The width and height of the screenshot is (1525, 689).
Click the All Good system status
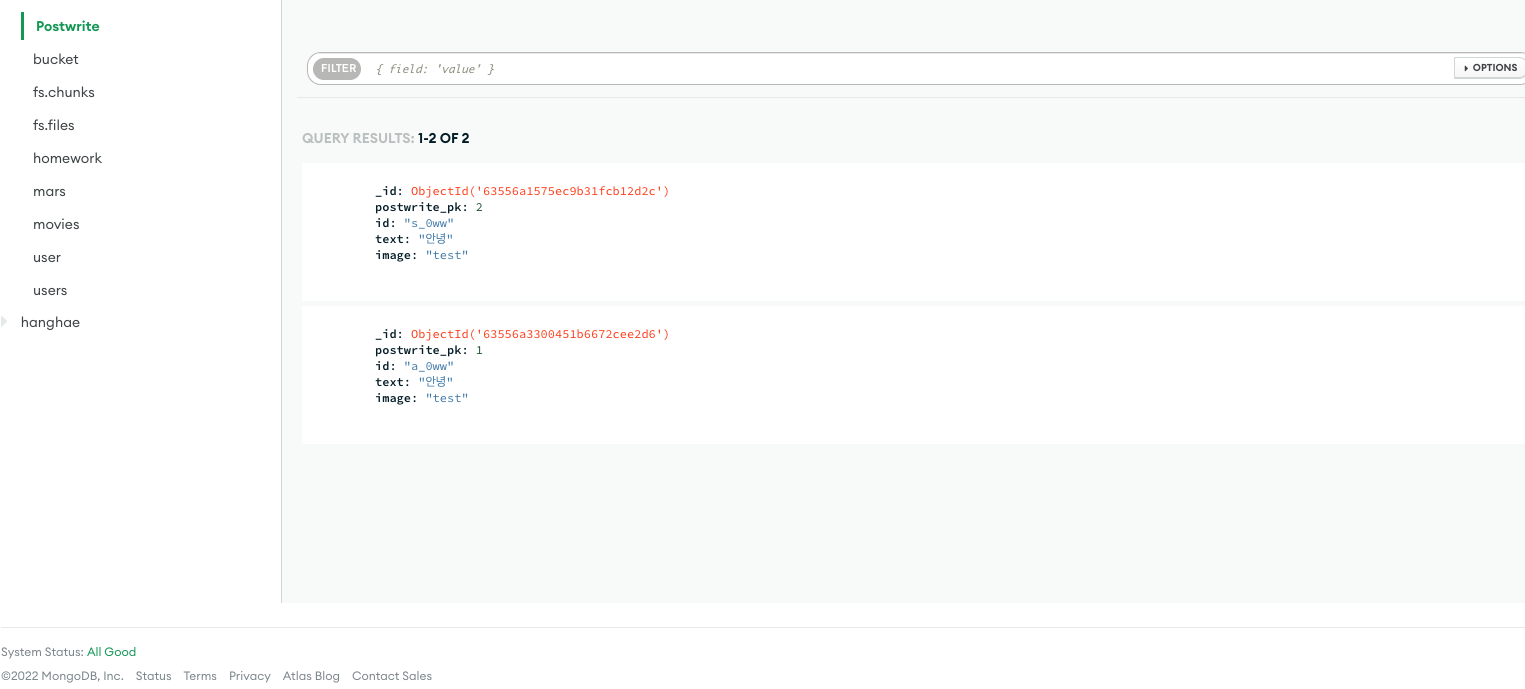pos(111,652)
